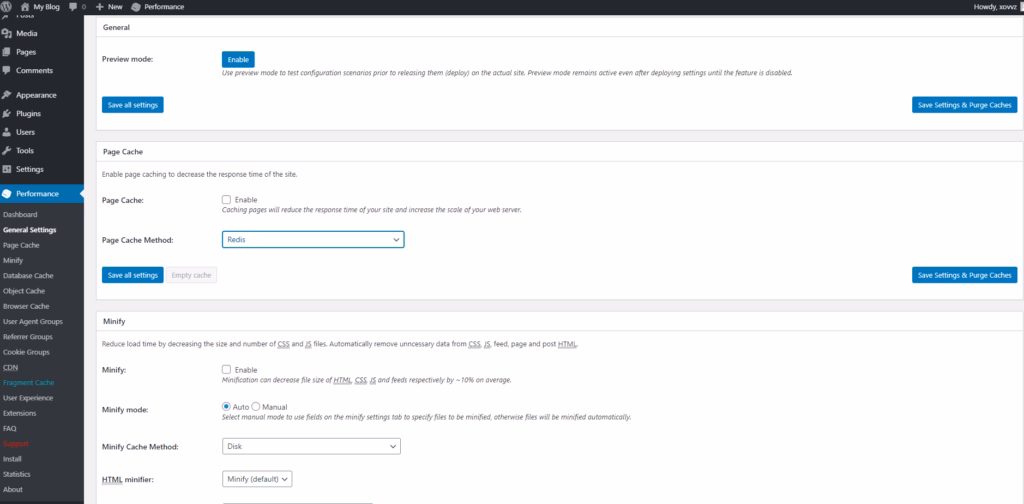Image resolution: width=1024 pixels, height=504 pixels.
Task: Click New in the admin bar
Action: pyautogui.click(x=115, y=7)
